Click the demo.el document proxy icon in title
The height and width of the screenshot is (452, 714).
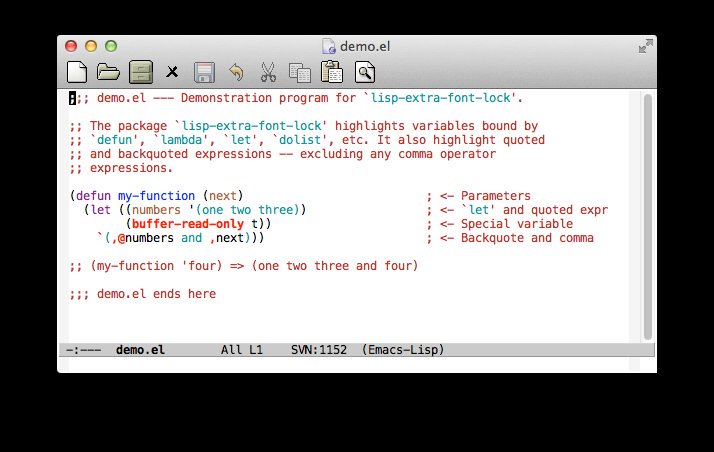328,45
